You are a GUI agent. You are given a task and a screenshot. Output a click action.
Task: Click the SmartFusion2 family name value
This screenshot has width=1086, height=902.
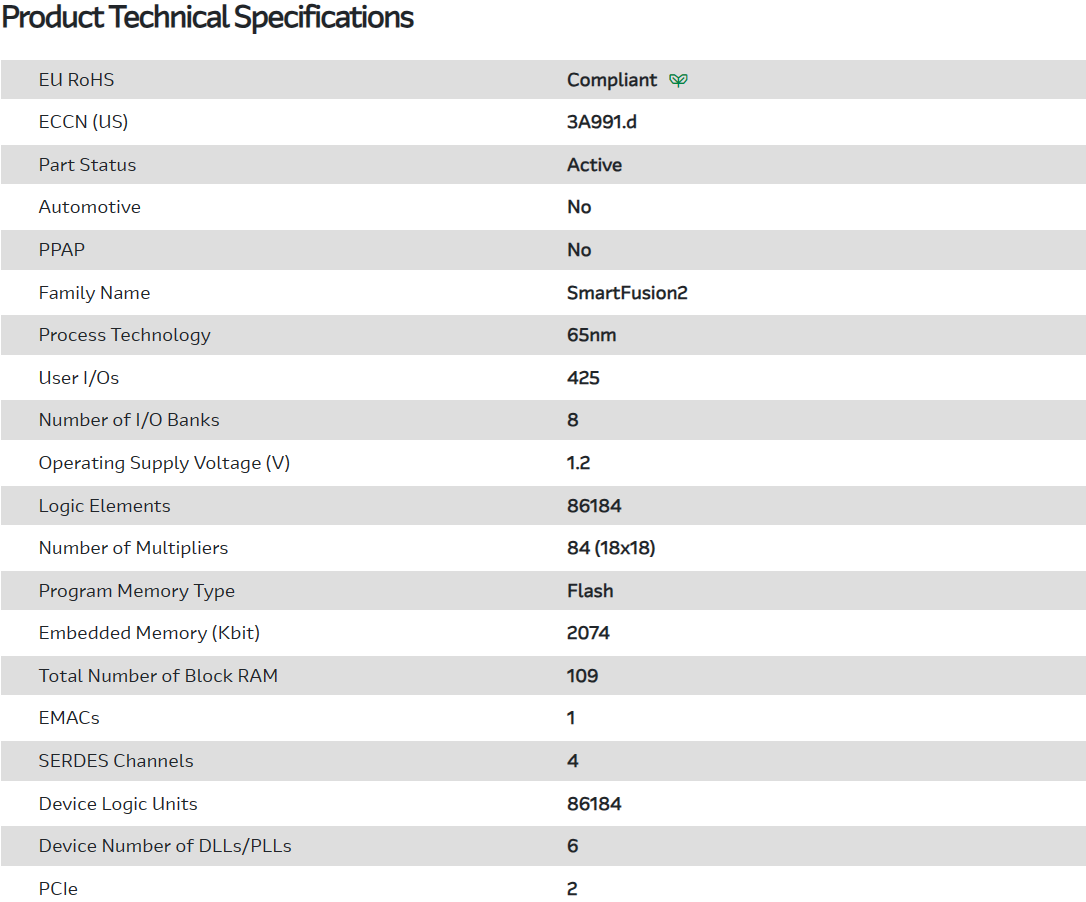coord(627,293)
